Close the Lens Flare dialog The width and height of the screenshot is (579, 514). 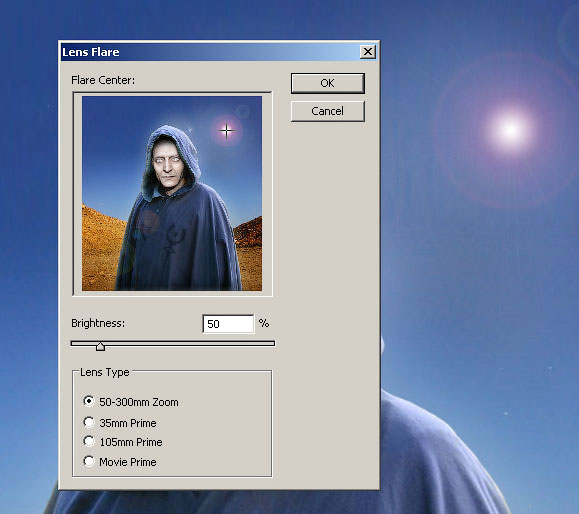click(368, 52)
